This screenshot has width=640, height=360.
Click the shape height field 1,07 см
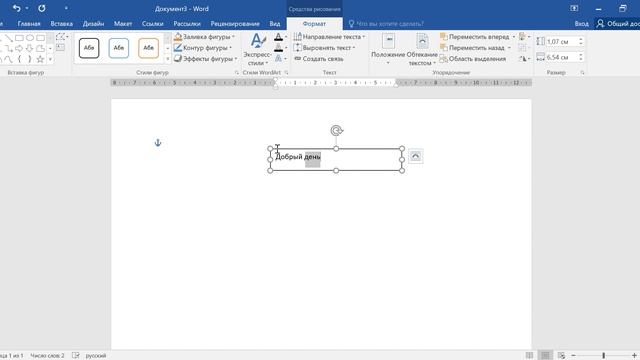pos(561,42)
